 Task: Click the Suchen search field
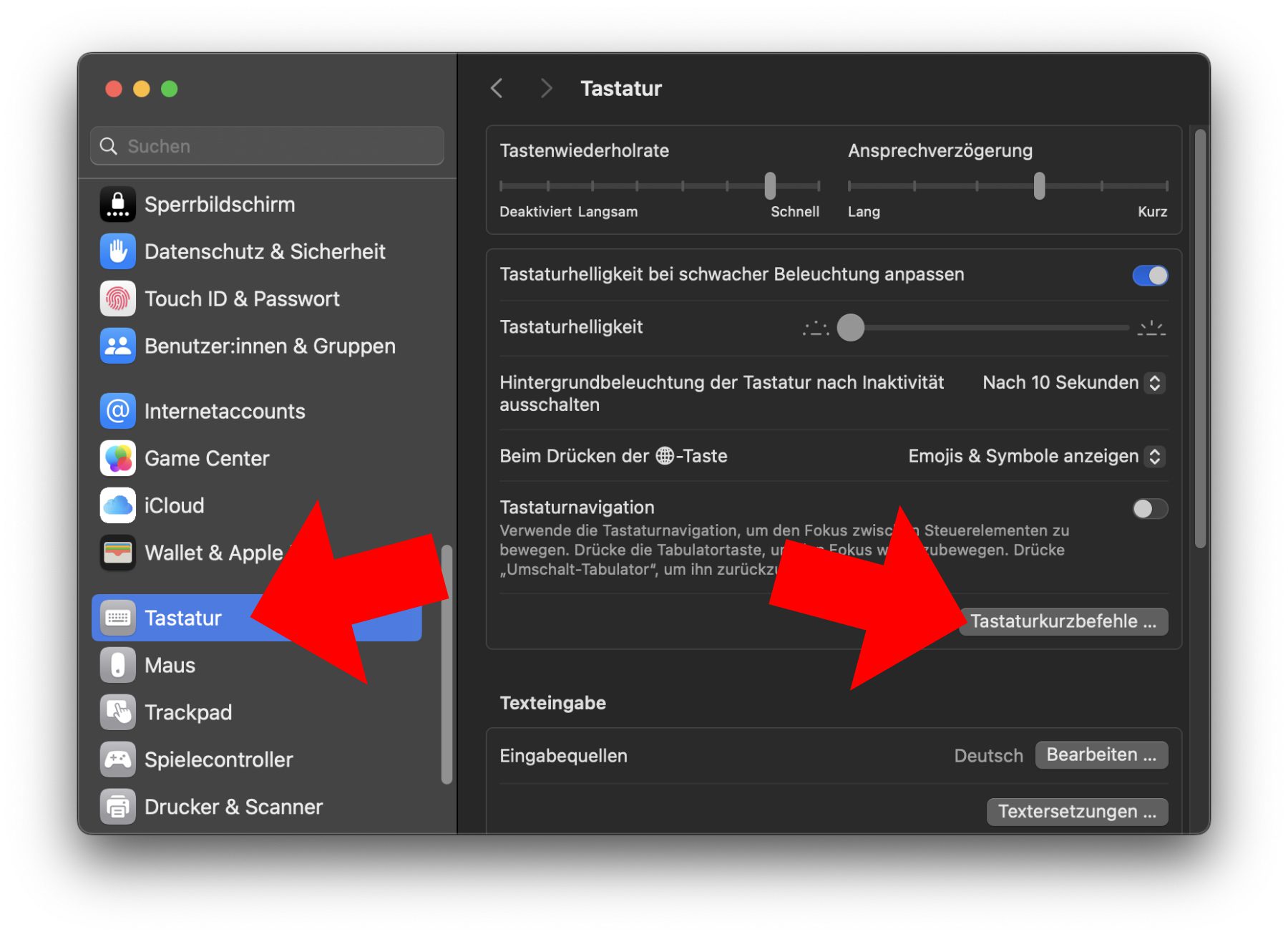pyautogui.click(x=279, y=147)
